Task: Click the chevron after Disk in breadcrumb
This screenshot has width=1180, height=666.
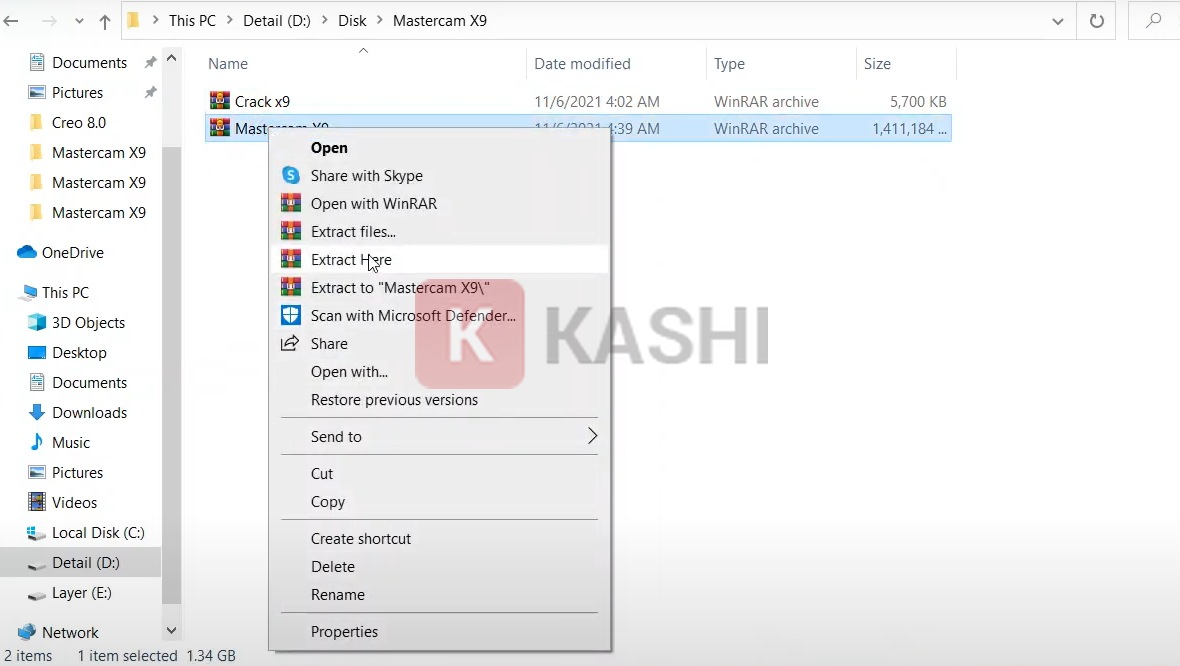Action: coord(380,21)
